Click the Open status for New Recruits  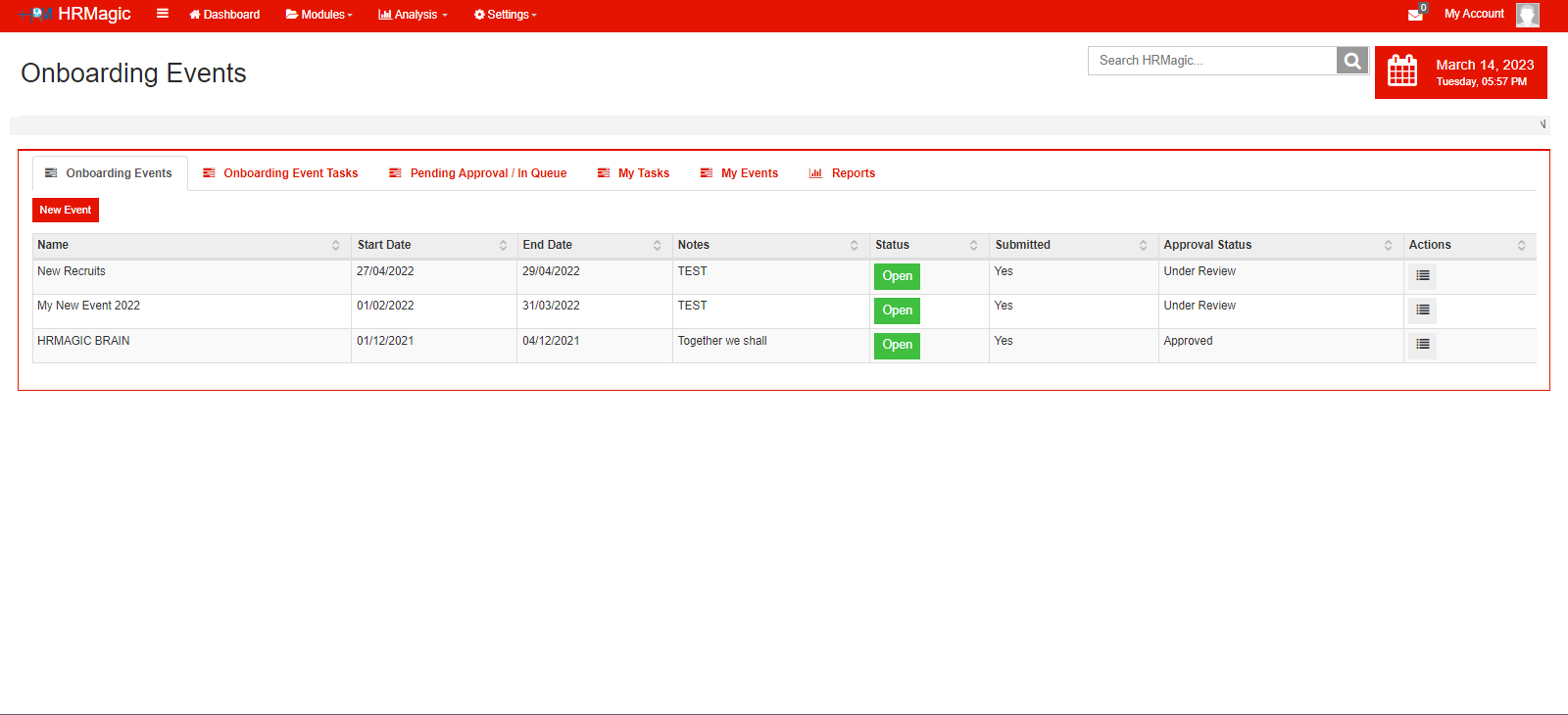[897, 276]
